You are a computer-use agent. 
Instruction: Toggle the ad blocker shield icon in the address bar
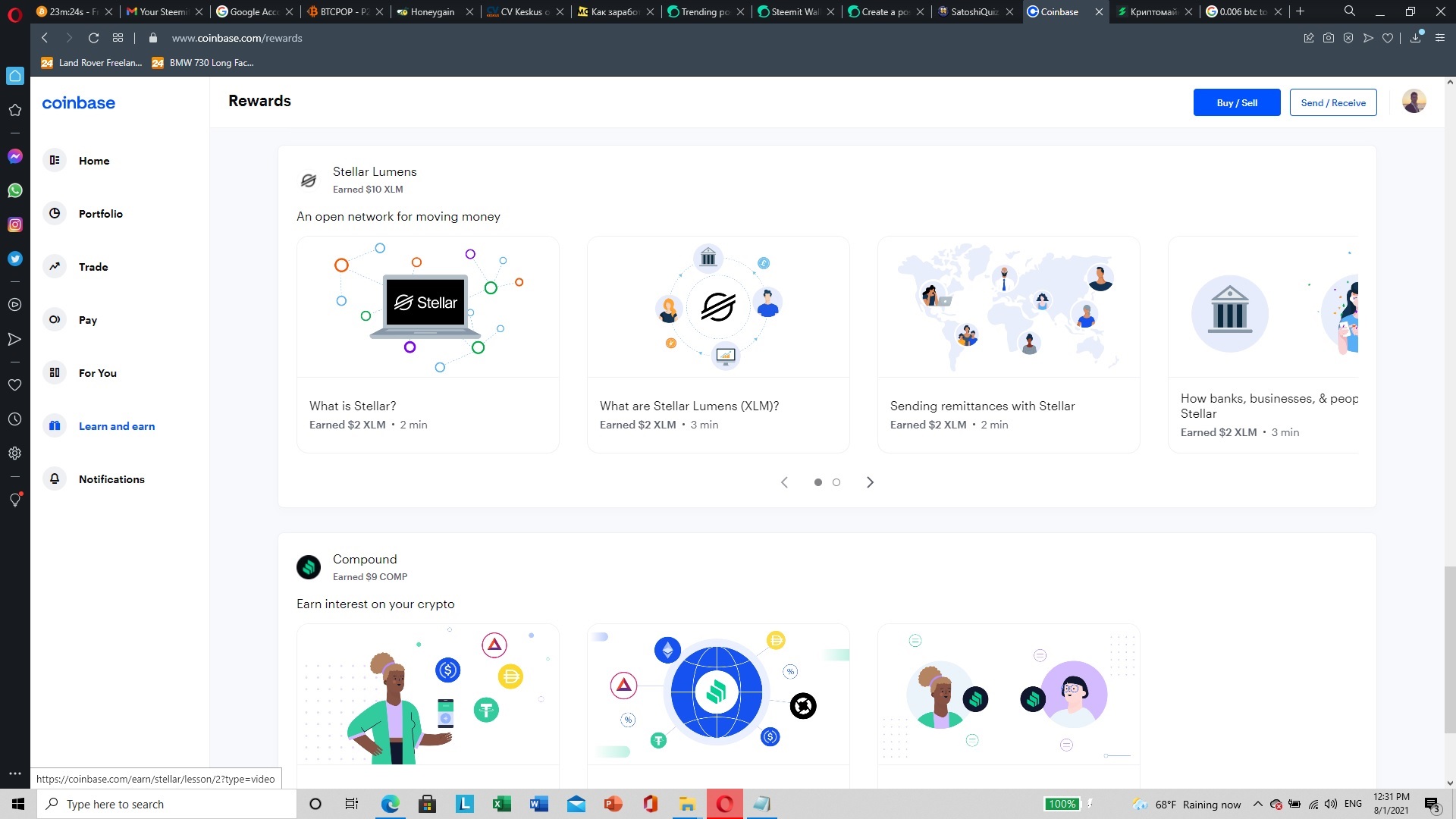1348,38
